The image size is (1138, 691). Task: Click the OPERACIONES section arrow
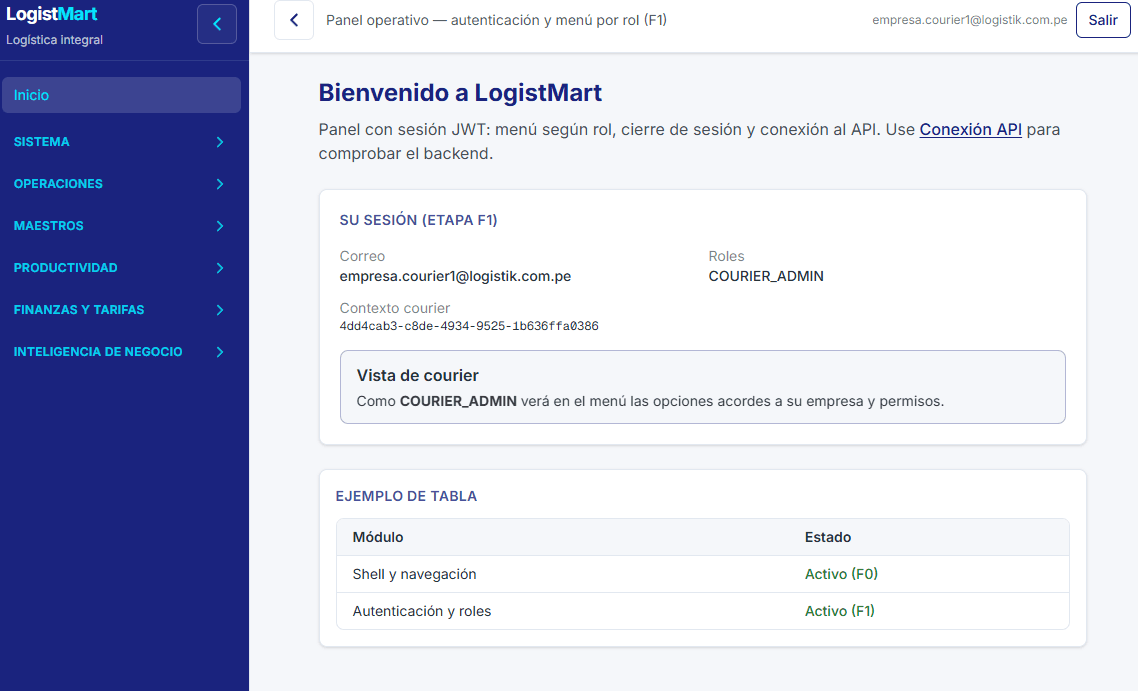(x=219, y=184)
